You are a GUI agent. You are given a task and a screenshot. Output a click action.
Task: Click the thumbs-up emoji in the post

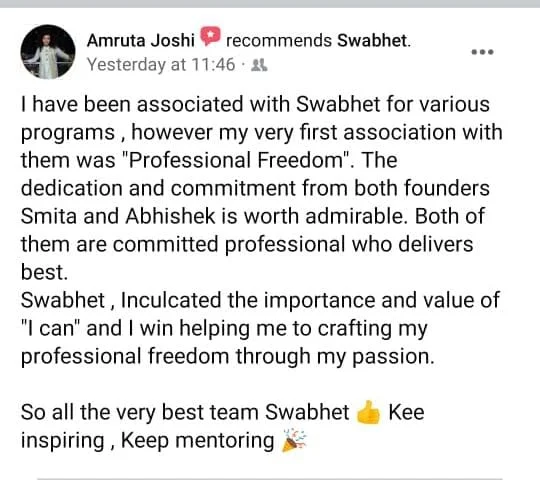(368, 412)
